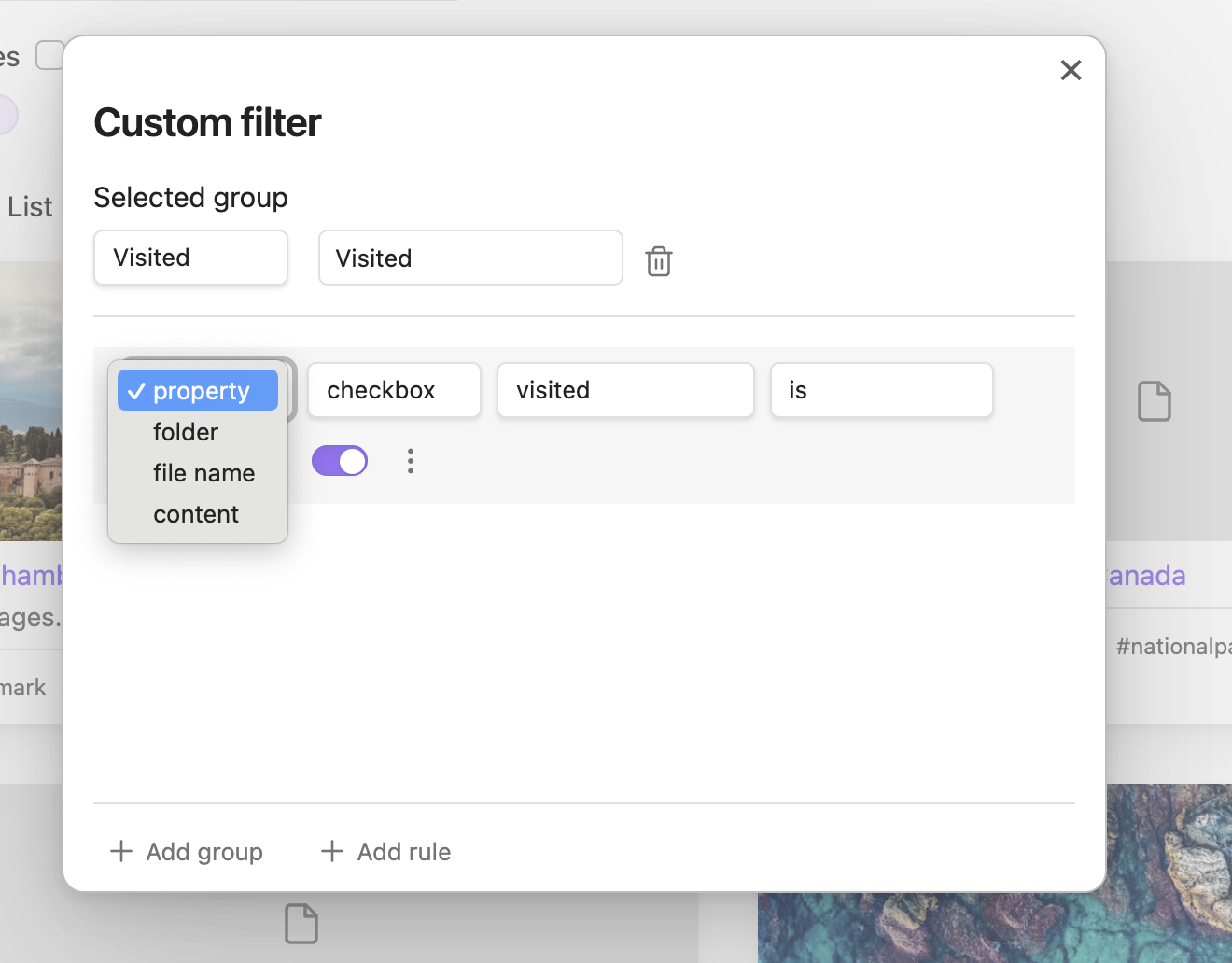This screenshot has width=1232, height=963.
Task: Toggle the purple rule switch off
Action: pyautogui.click(x=340, y=461)
